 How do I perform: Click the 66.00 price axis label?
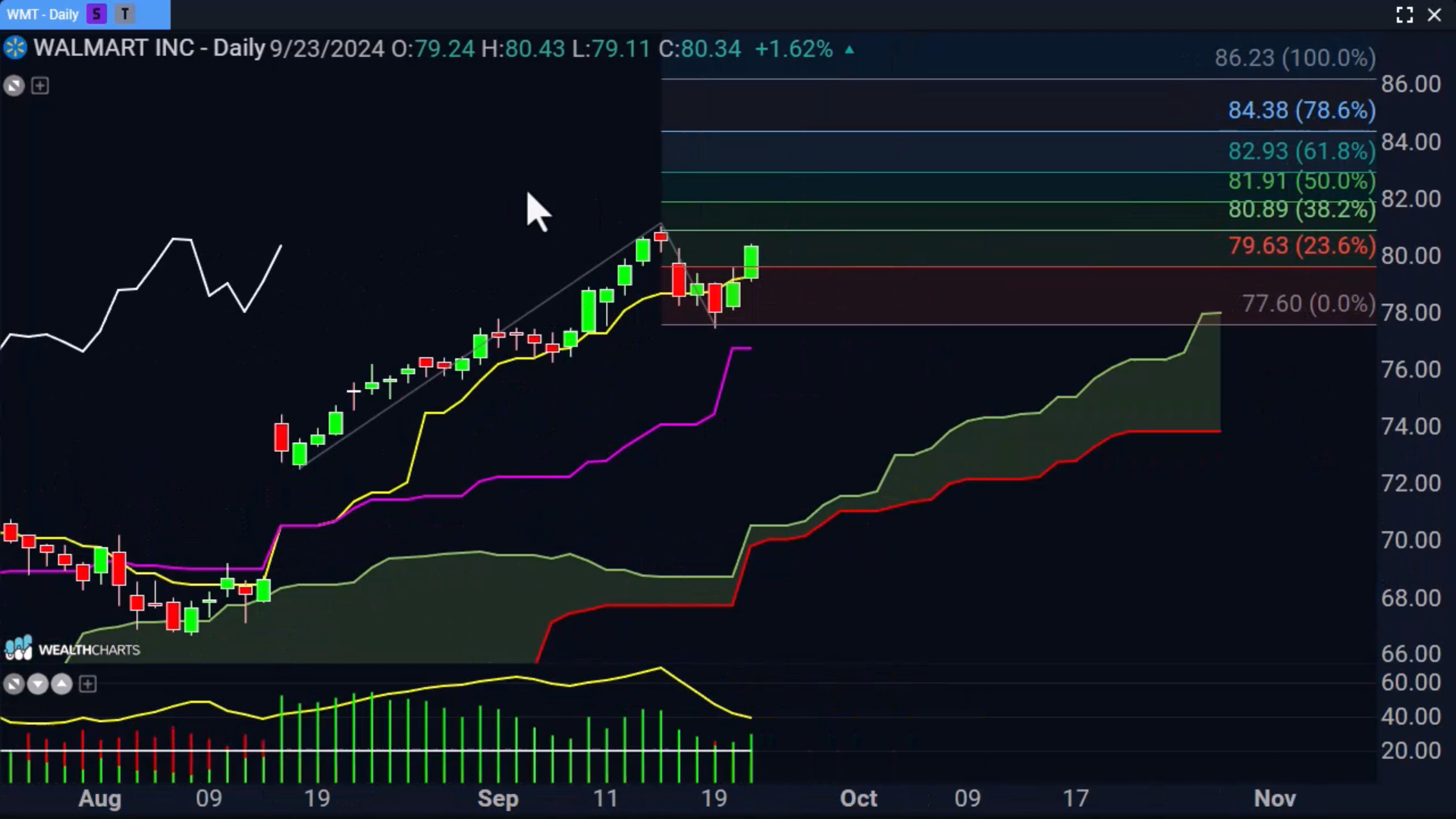[x=1410, y=654]
